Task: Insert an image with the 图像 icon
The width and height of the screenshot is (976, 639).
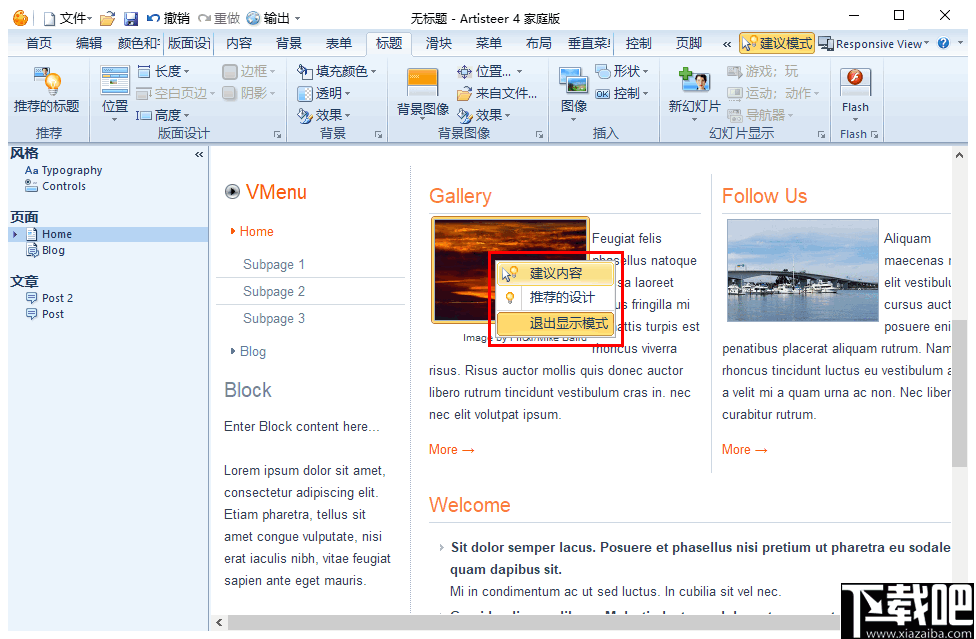Action: (x=573, y=90)
